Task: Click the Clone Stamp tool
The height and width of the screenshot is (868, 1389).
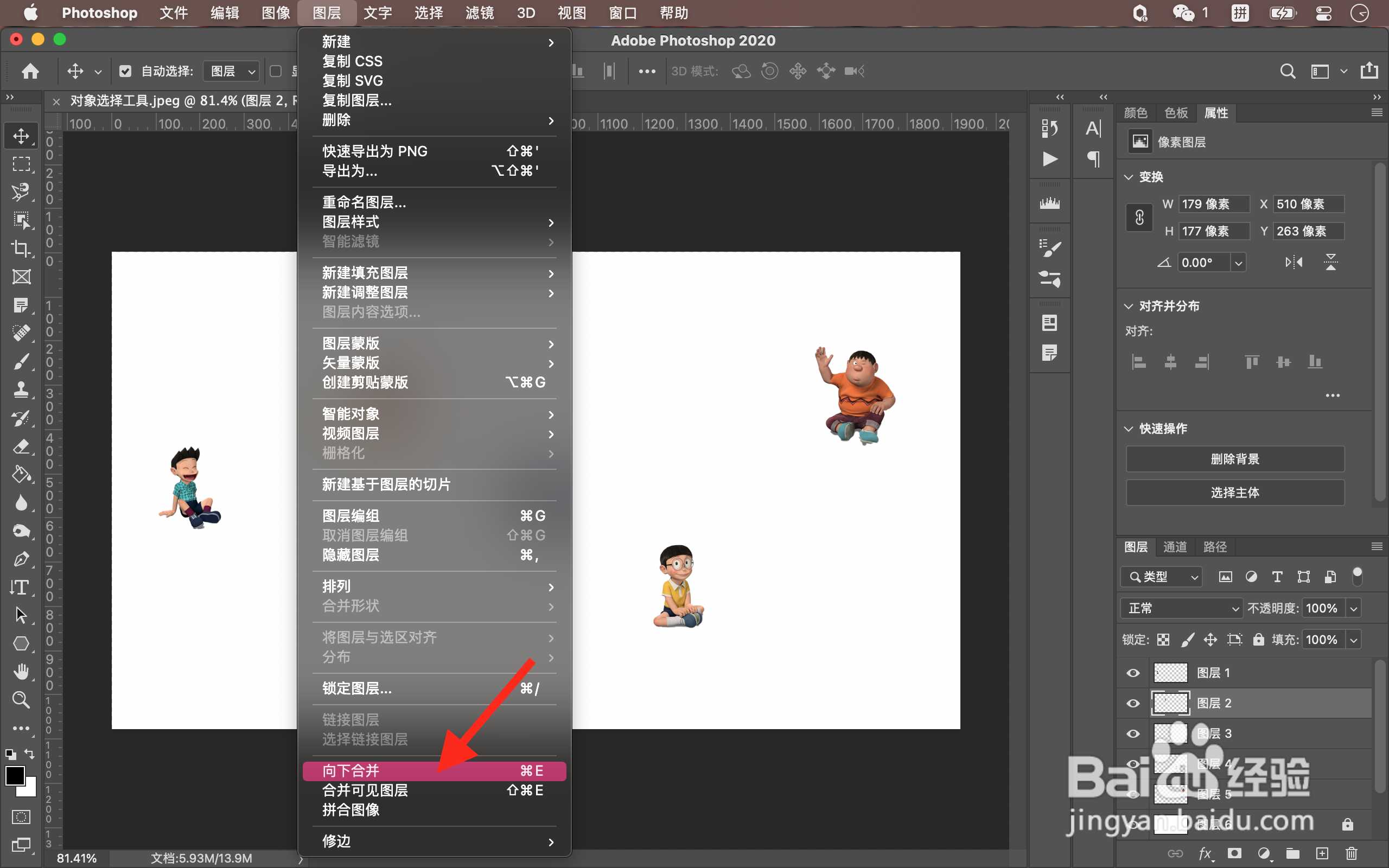Action: pyautogui.click(x=21, y=390)
